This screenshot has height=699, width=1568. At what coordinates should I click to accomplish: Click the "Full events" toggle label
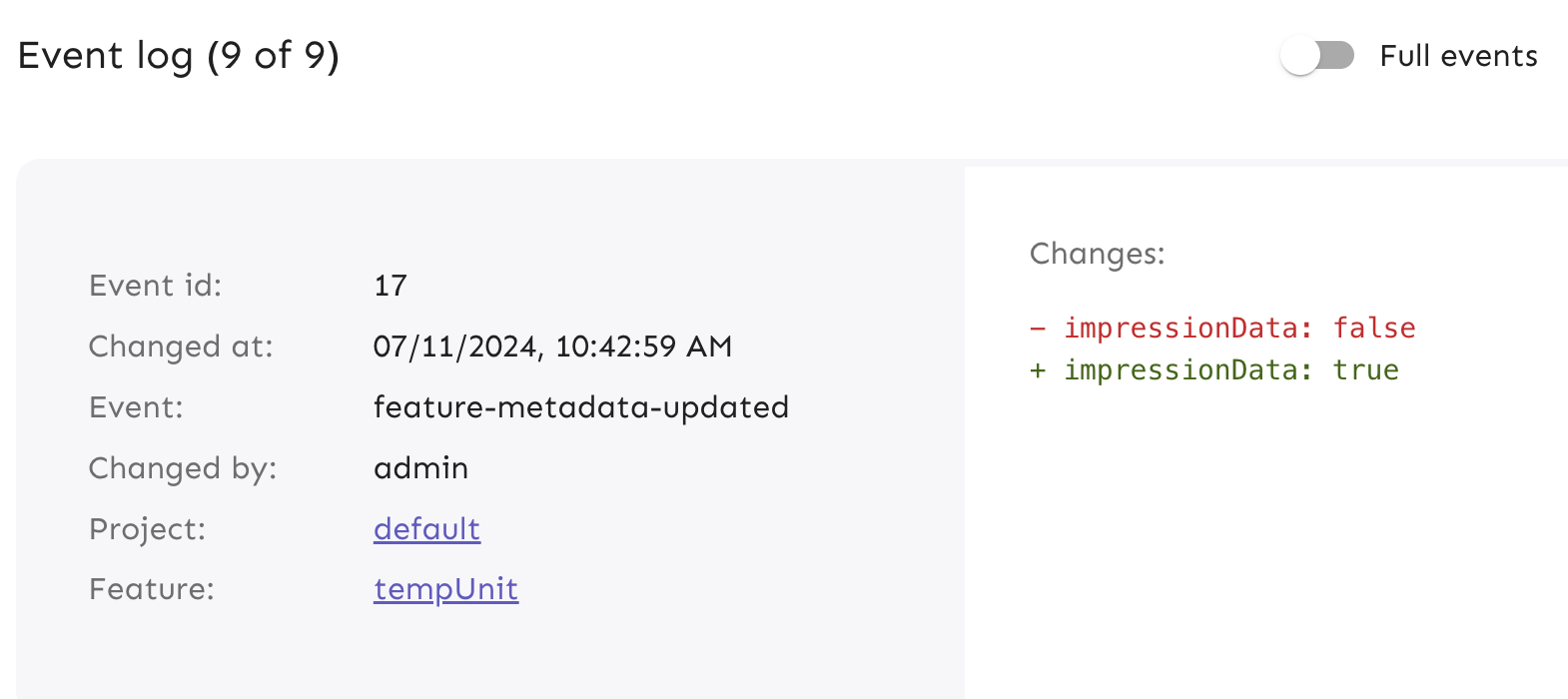[x=1458, y=56]
